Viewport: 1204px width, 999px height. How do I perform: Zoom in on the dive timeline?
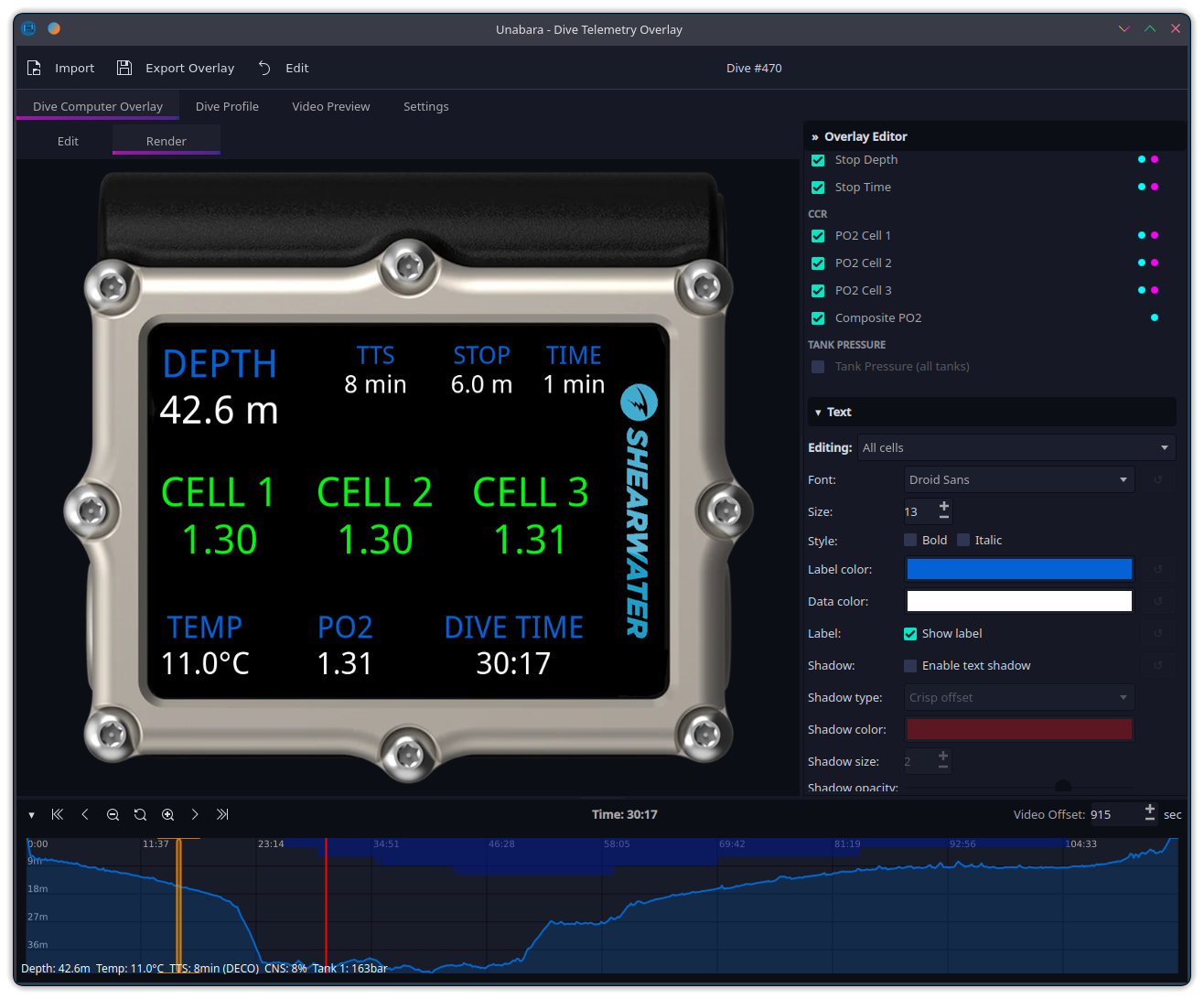tap(167, 814)
